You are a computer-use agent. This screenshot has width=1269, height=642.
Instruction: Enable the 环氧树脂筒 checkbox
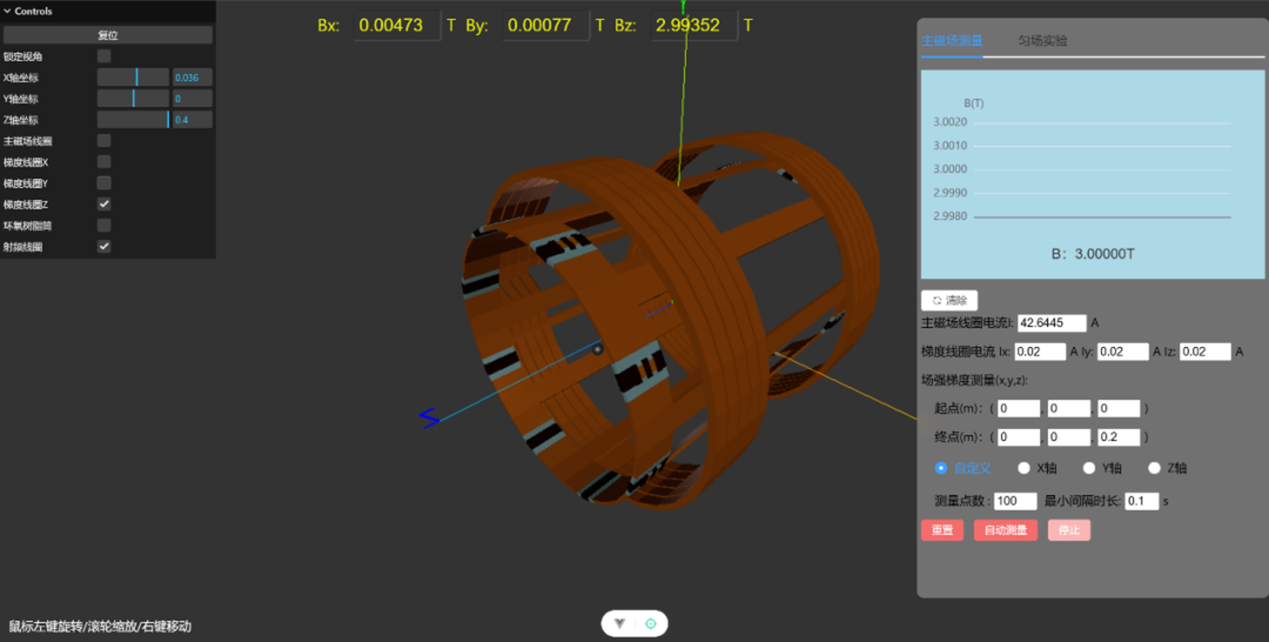[x=104, y=225]
